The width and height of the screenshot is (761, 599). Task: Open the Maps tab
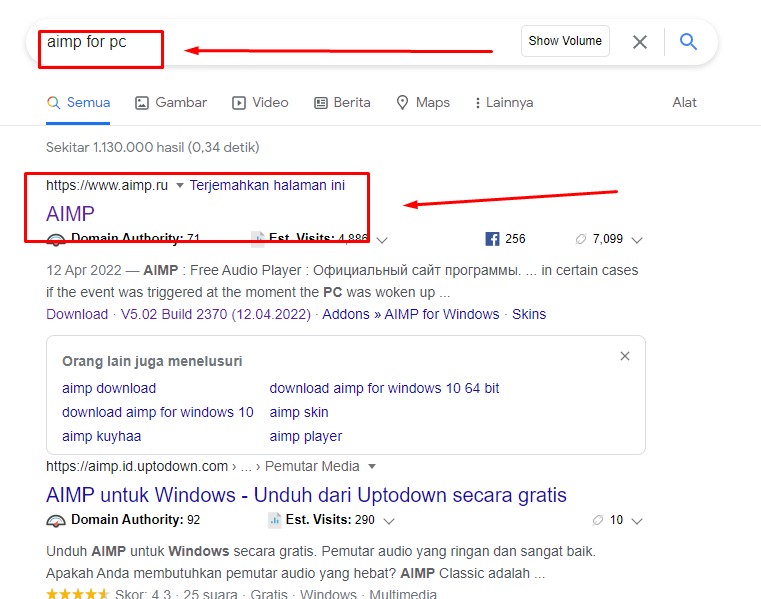423,102
